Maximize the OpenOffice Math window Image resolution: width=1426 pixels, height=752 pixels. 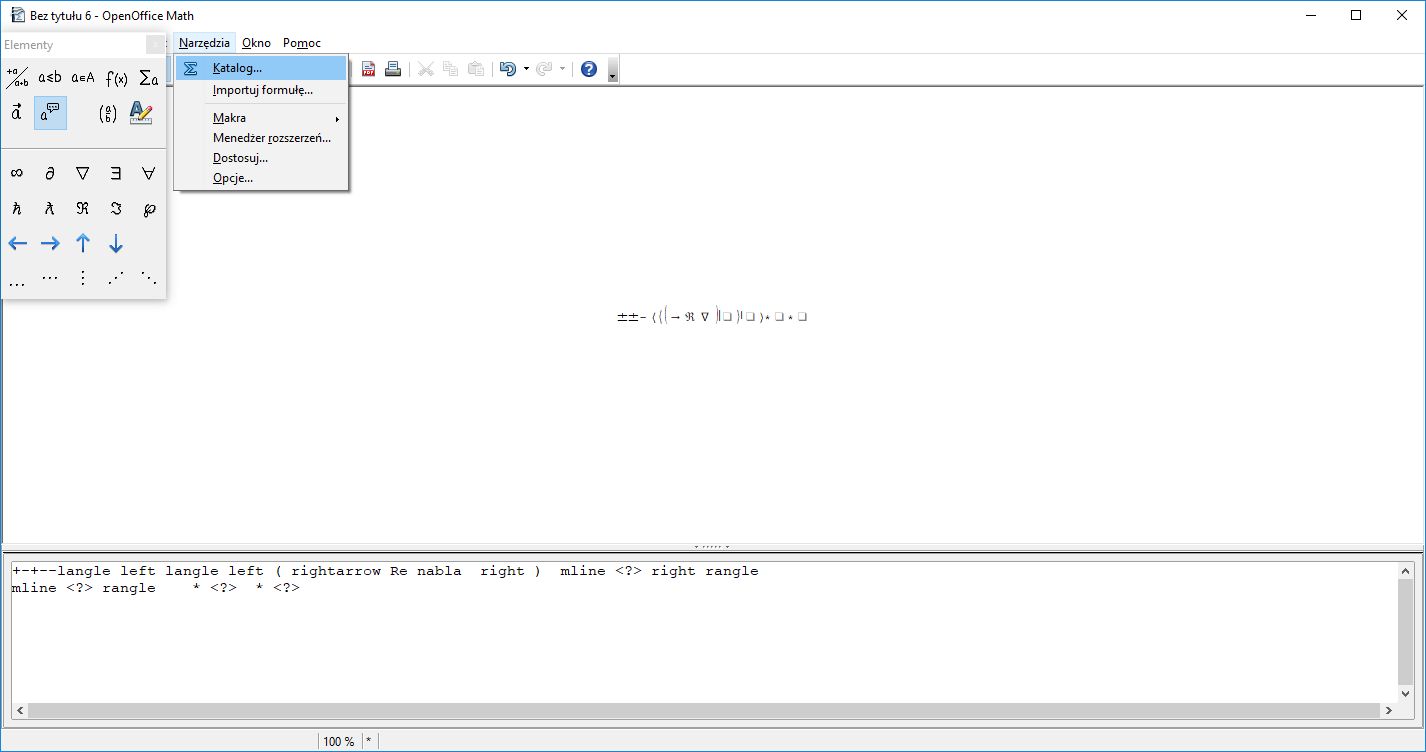point(1356,15)
